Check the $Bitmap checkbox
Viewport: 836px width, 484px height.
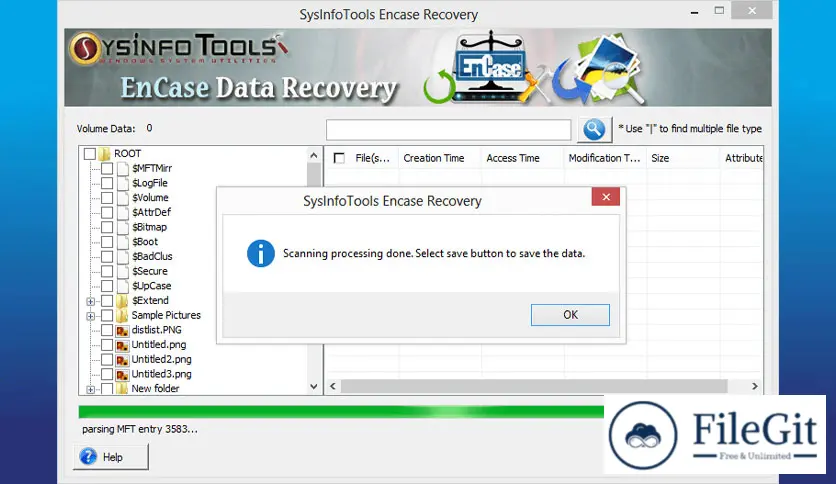(x=107, y=227)
